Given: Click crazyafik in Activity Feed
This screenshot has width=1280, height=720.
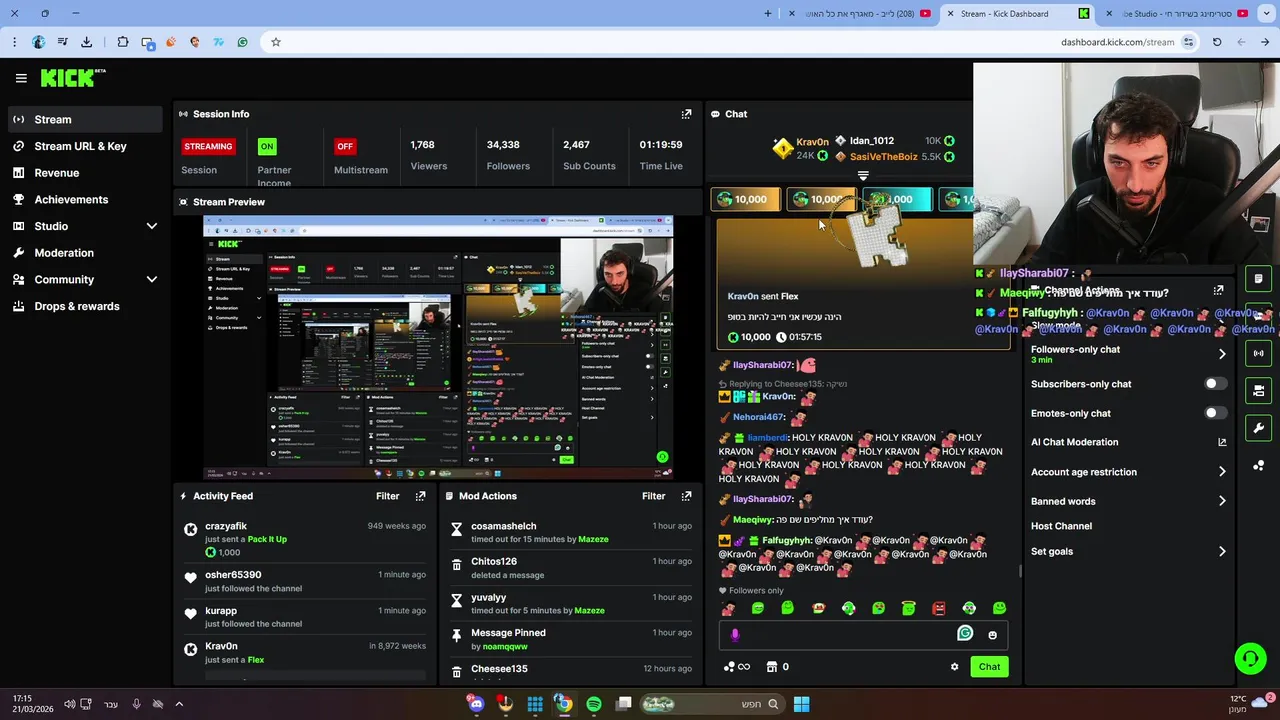Looking at the screenshot, I should pyautogui.click(x=226, y=526).
